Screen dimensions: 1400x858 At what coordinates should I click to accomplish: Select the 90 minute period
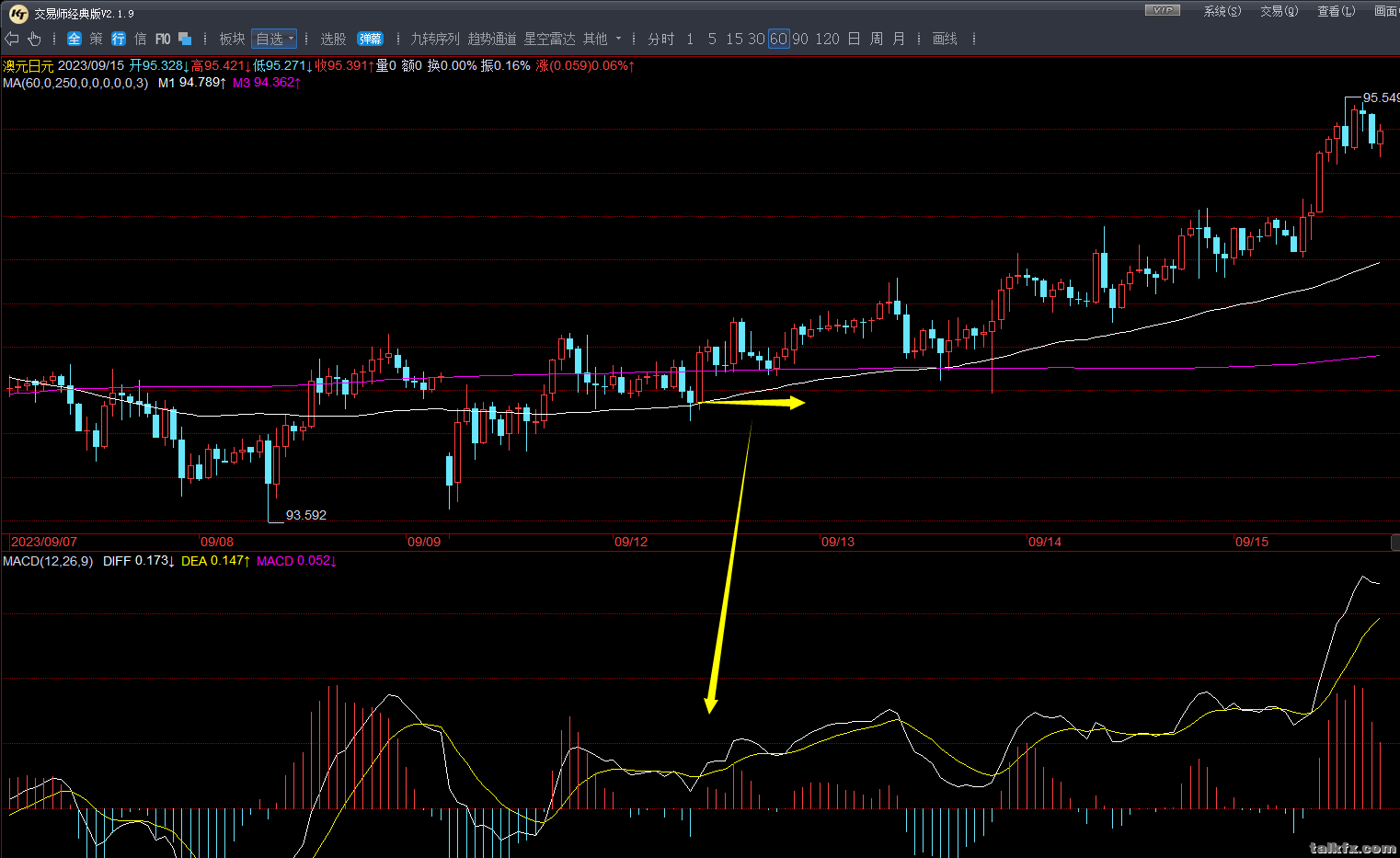[x=800, y=39]
